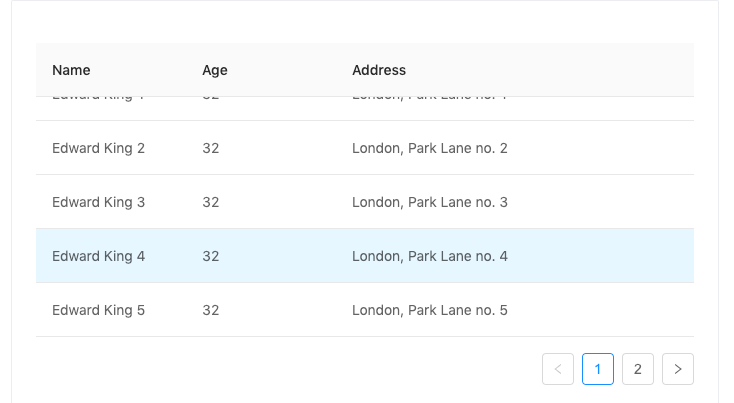734x403 pixels.
Task: Select the Edward King 5 name cell
Action: tap(99, 310)
